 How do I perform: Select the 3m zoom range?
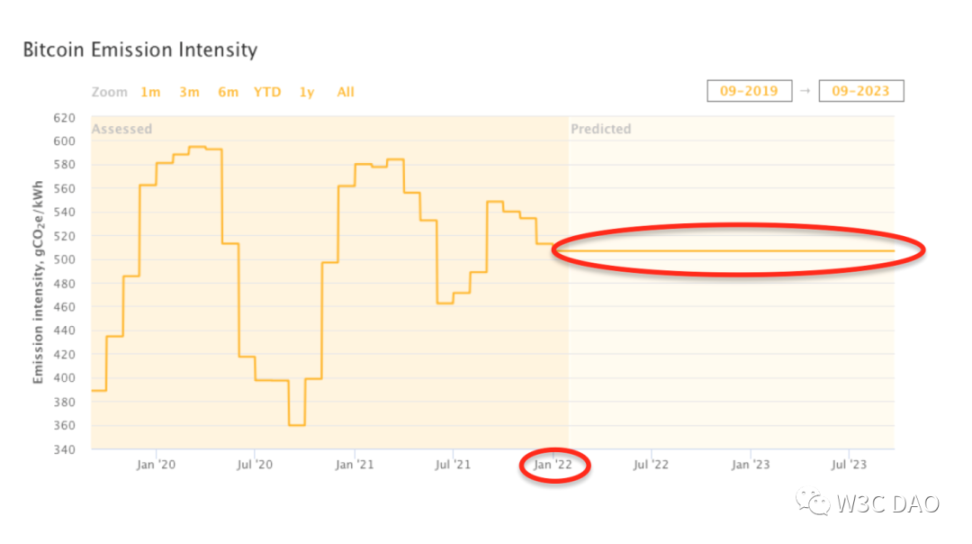[189, 92]
